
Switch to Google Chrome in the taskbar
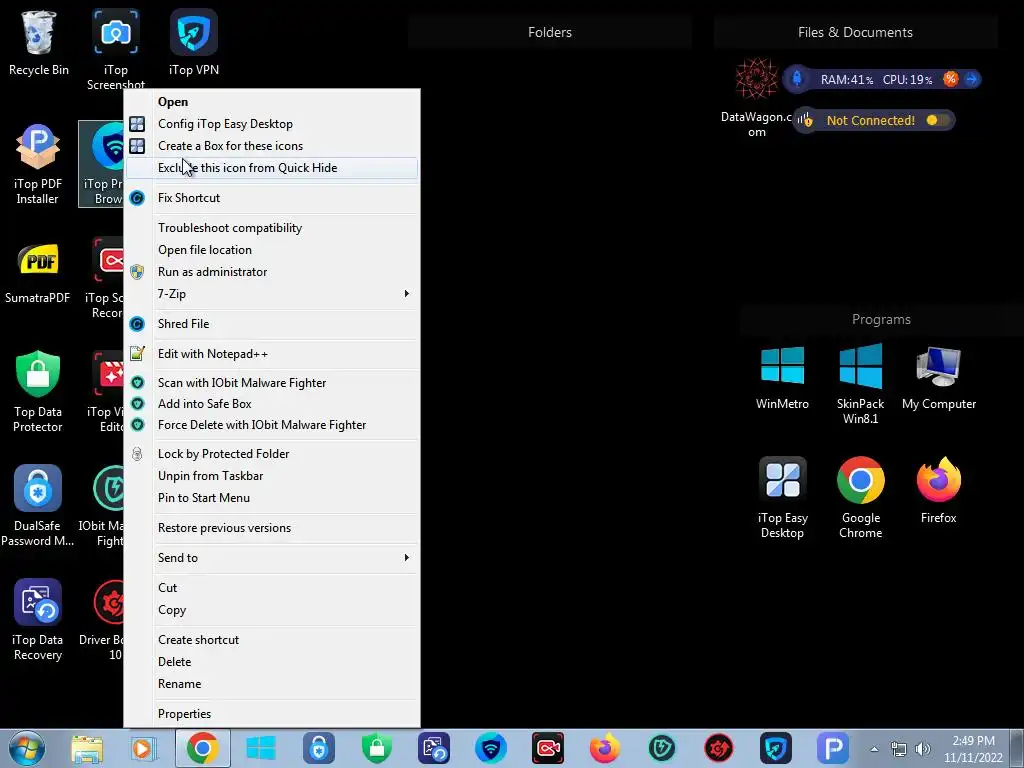click(x=202, y=748)
